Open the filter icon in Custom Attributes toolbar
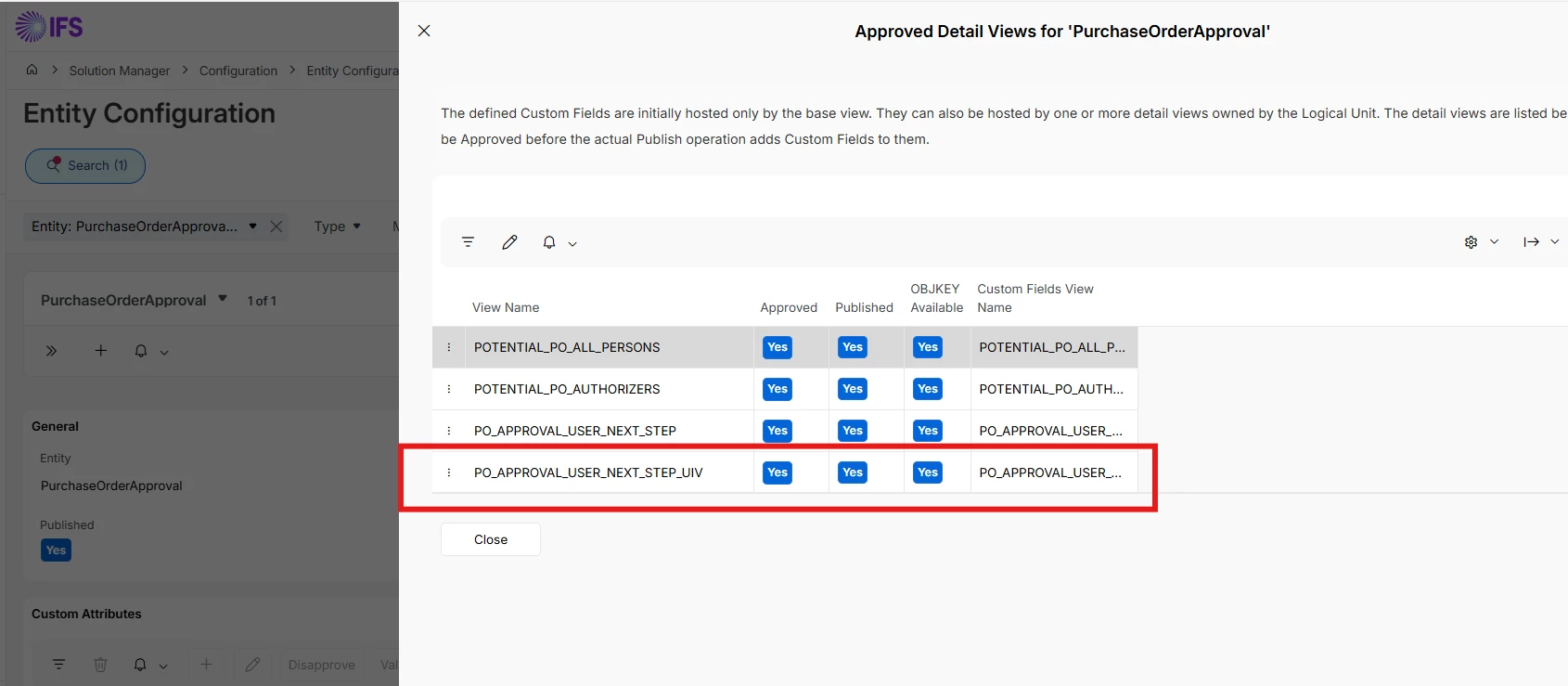The height and width of the screenshot is (686, 1568). pos(58,665)
